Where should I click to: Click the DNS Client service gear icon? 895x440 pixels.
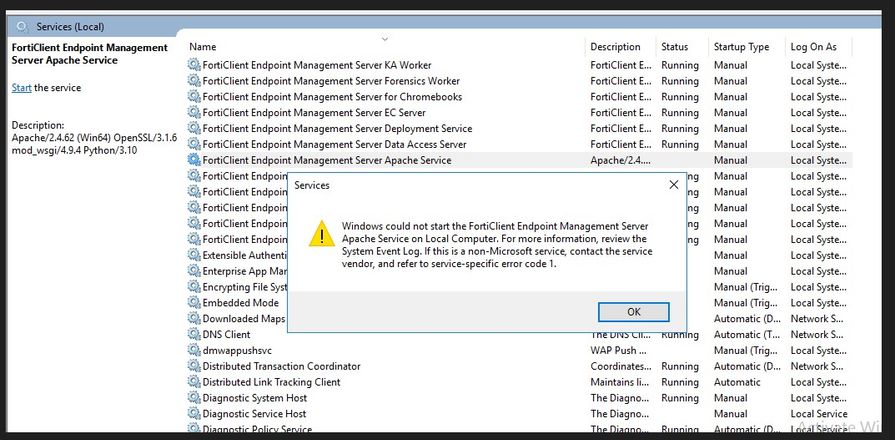[194, 334]
